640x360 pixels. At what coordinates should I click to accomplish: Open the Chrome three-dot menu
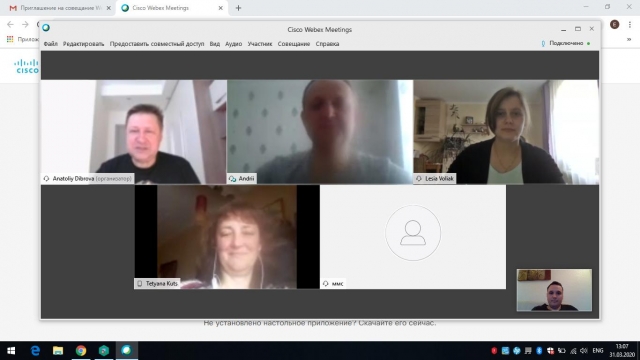tap(630, 24)
